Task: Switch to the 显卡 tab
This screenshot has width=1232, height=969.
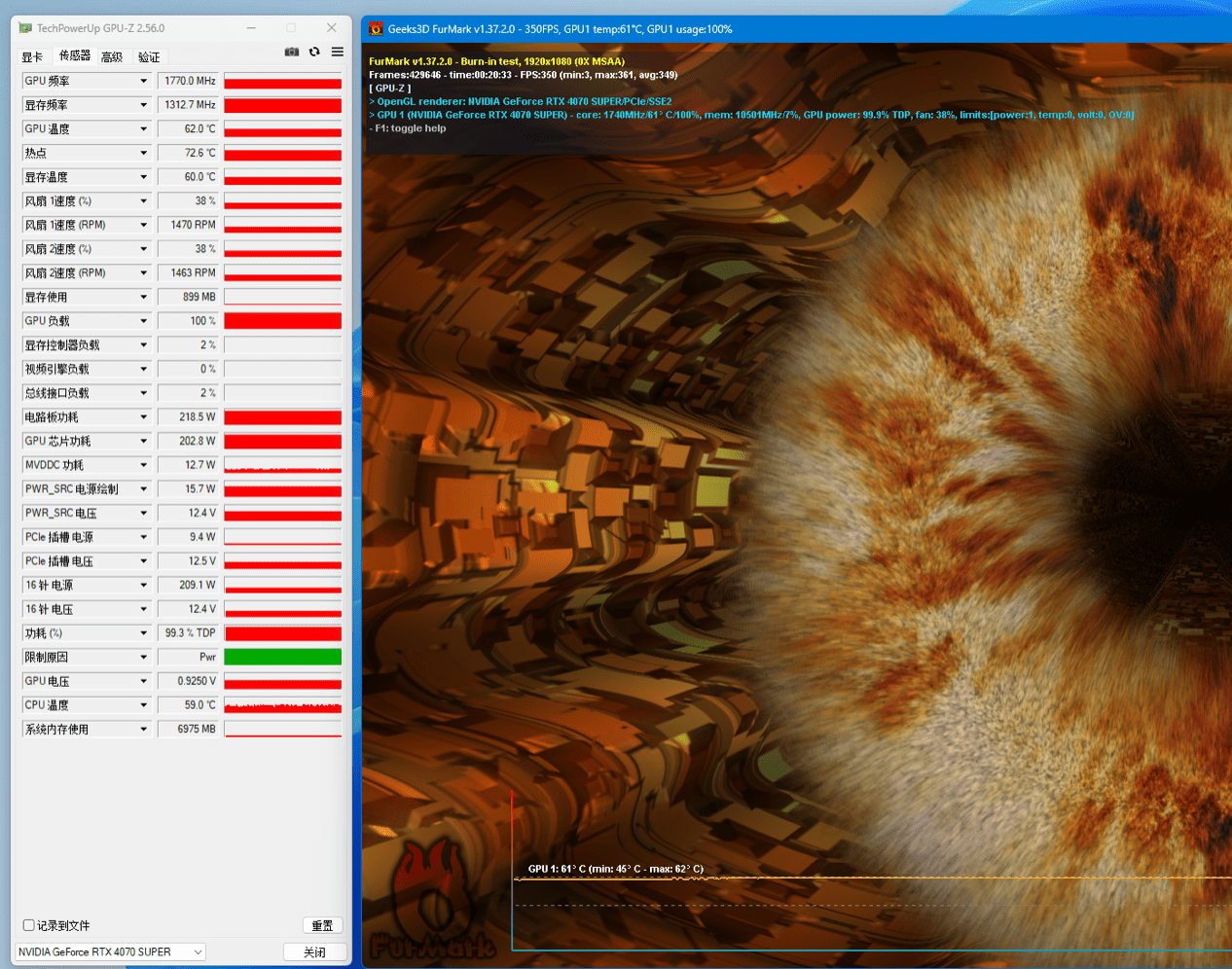Action: point(32,57)
